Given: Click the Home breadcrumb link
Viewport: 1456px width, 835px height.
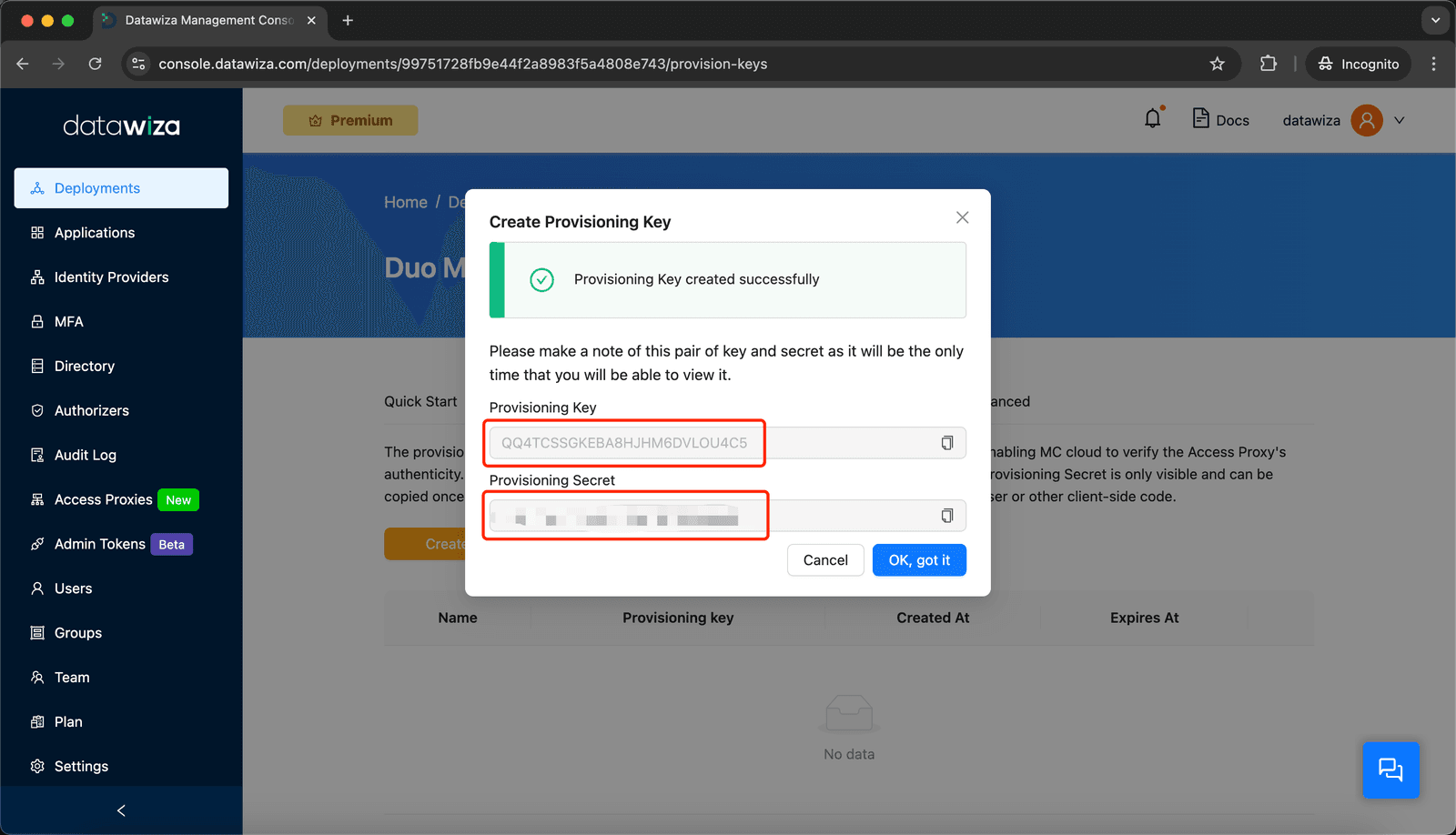Looking at the screenshot, I should 406,202.
